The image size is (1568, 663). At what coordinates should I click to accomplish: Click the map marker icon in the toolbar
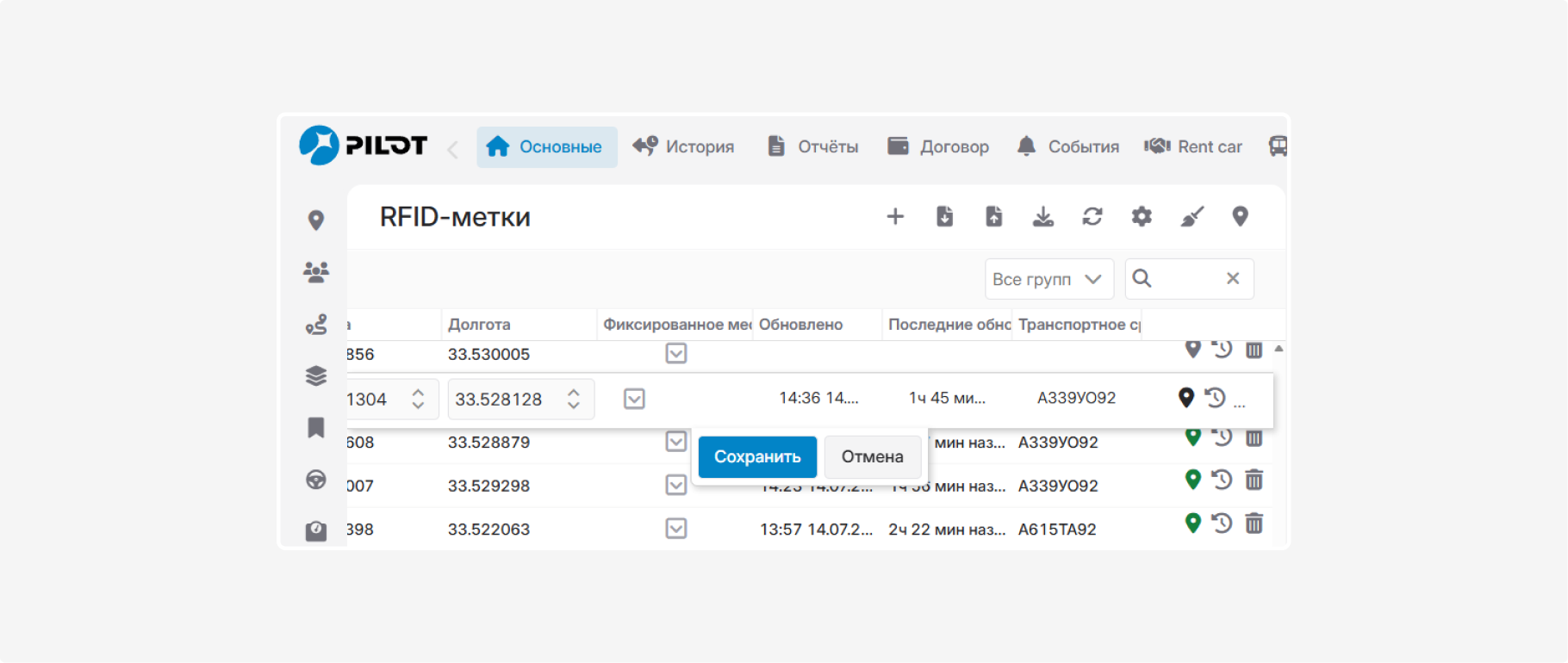pos(1241,216)
